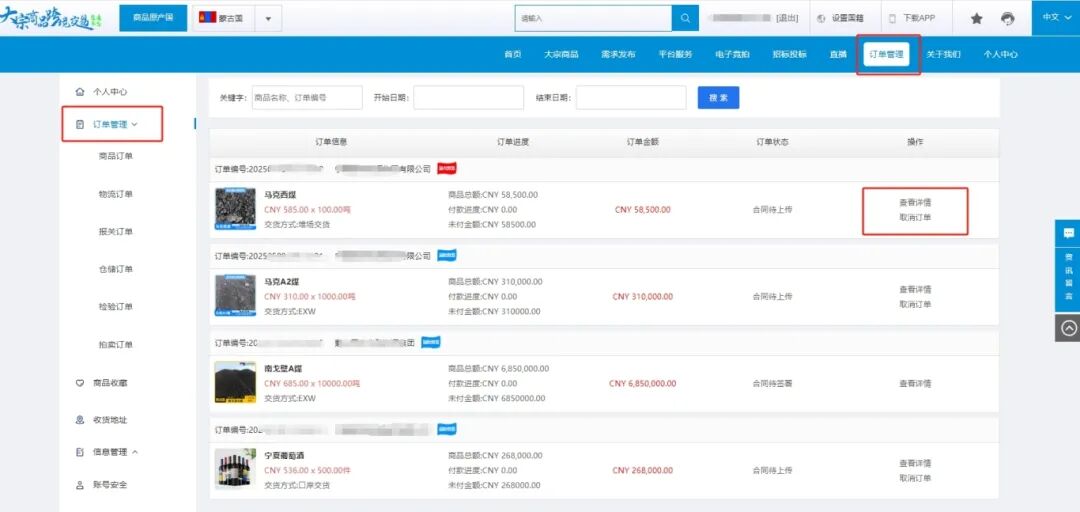Click the magnifier search icon in top bar
The width and height of the screenshot is (1080, 512).
(x=685, y=18)
